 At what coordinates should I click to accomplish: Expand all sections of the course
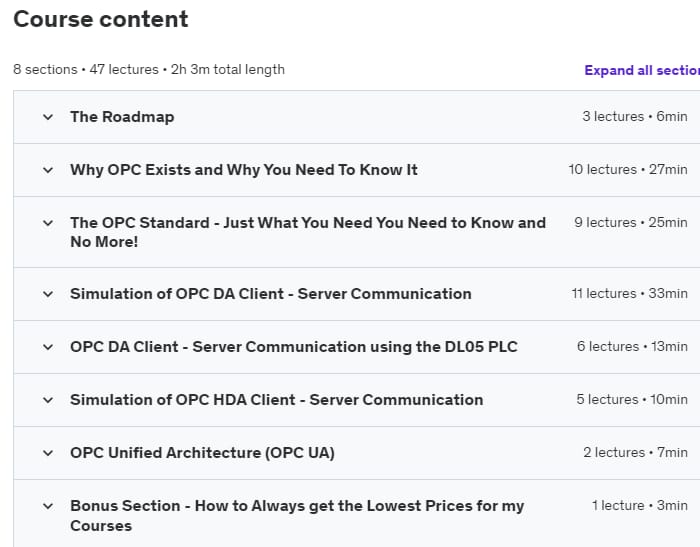click(x=641, y=70)
